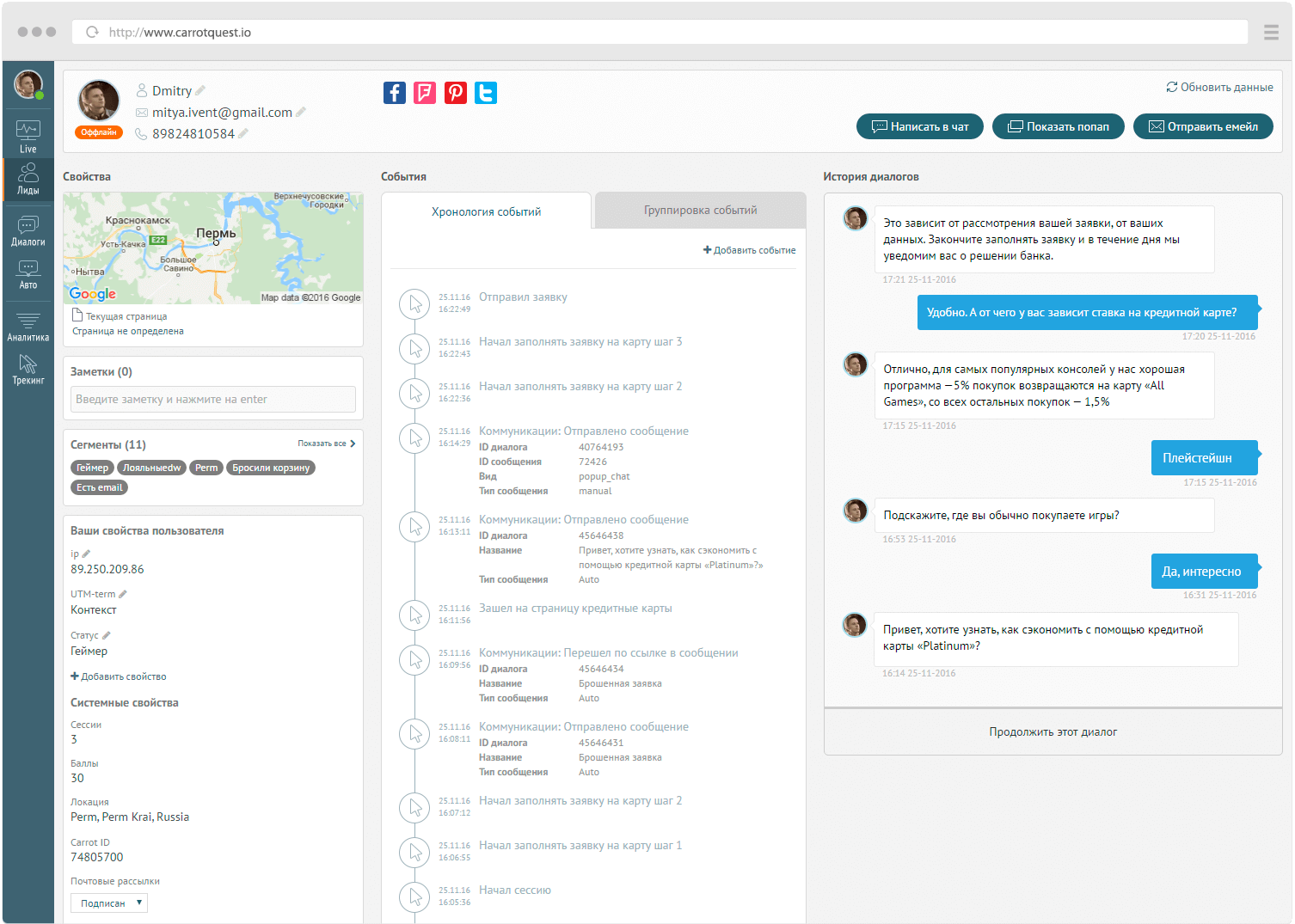Viewport: 1295px width, 924px height.
Task: Edit the name Dmitry with pencil icon
Action: click(200, 91)
